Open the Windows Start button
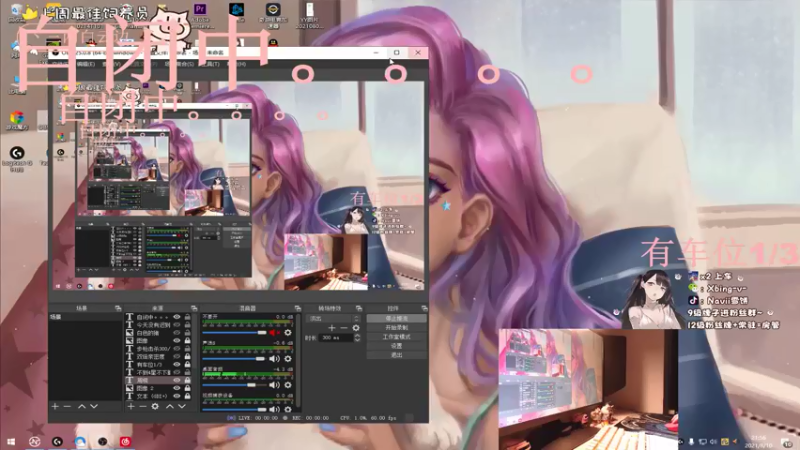This screenshot has width=800, height=450. (x=11, y=442)
